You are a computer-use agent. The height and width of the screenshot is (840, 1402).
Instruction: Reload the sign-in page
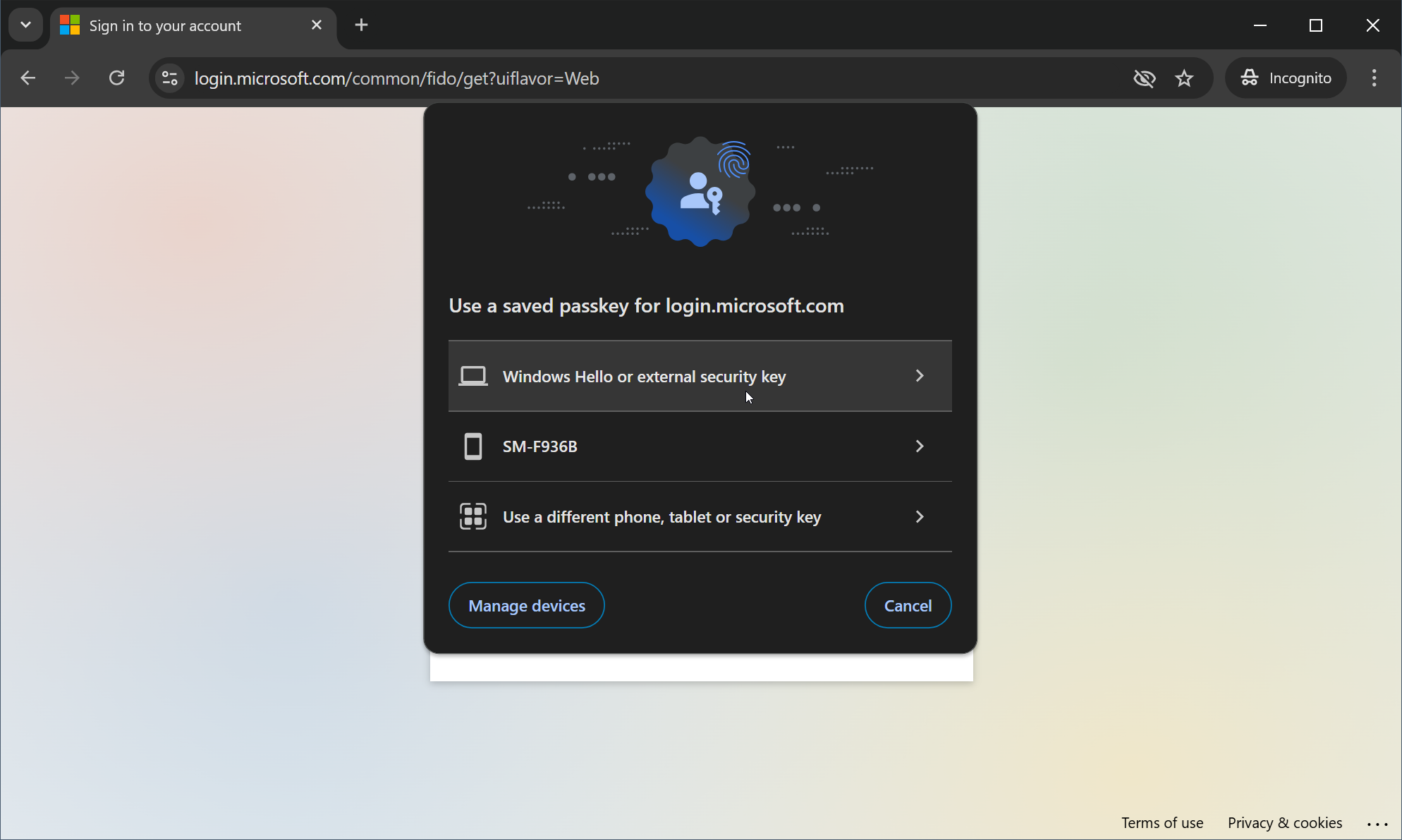117,78
